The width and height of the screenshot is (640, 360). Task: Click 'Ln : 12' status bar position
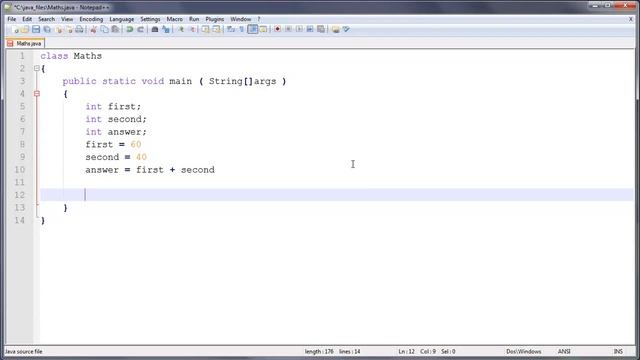pos(407,351)
